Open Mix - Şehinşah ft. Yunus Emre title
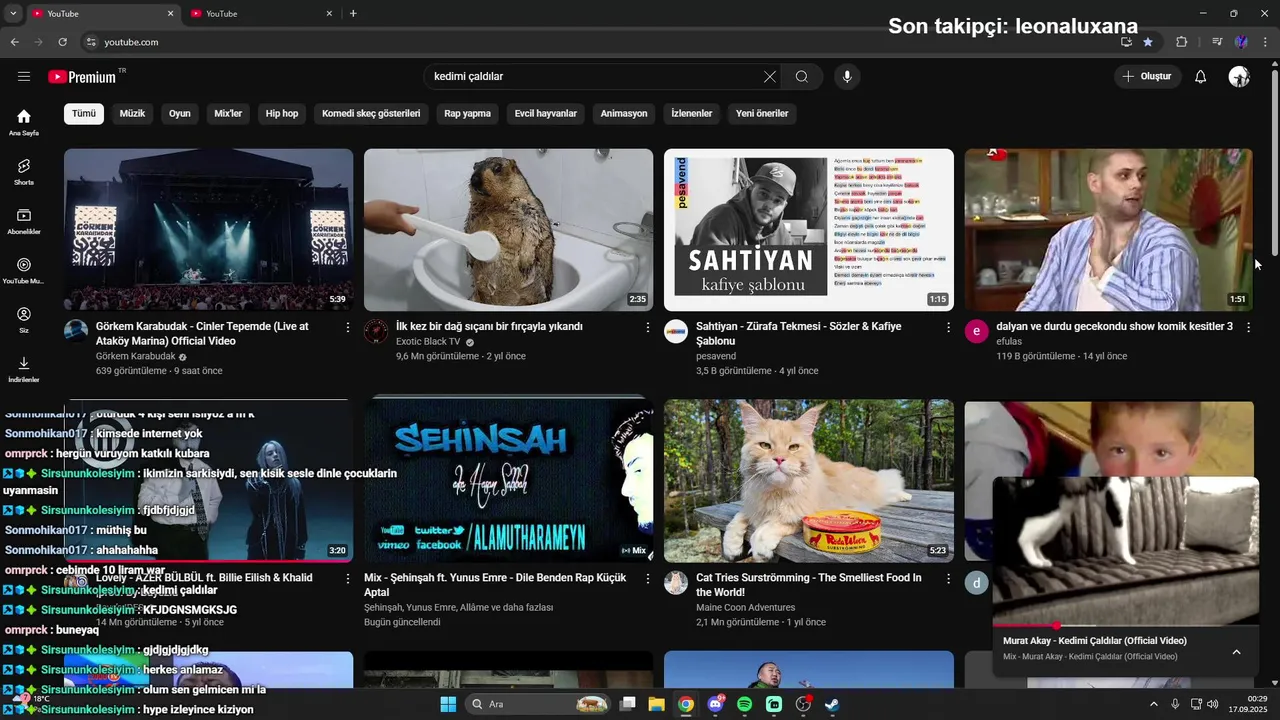This screenshot has width=1280, height=720. click(x=495, y=584)
